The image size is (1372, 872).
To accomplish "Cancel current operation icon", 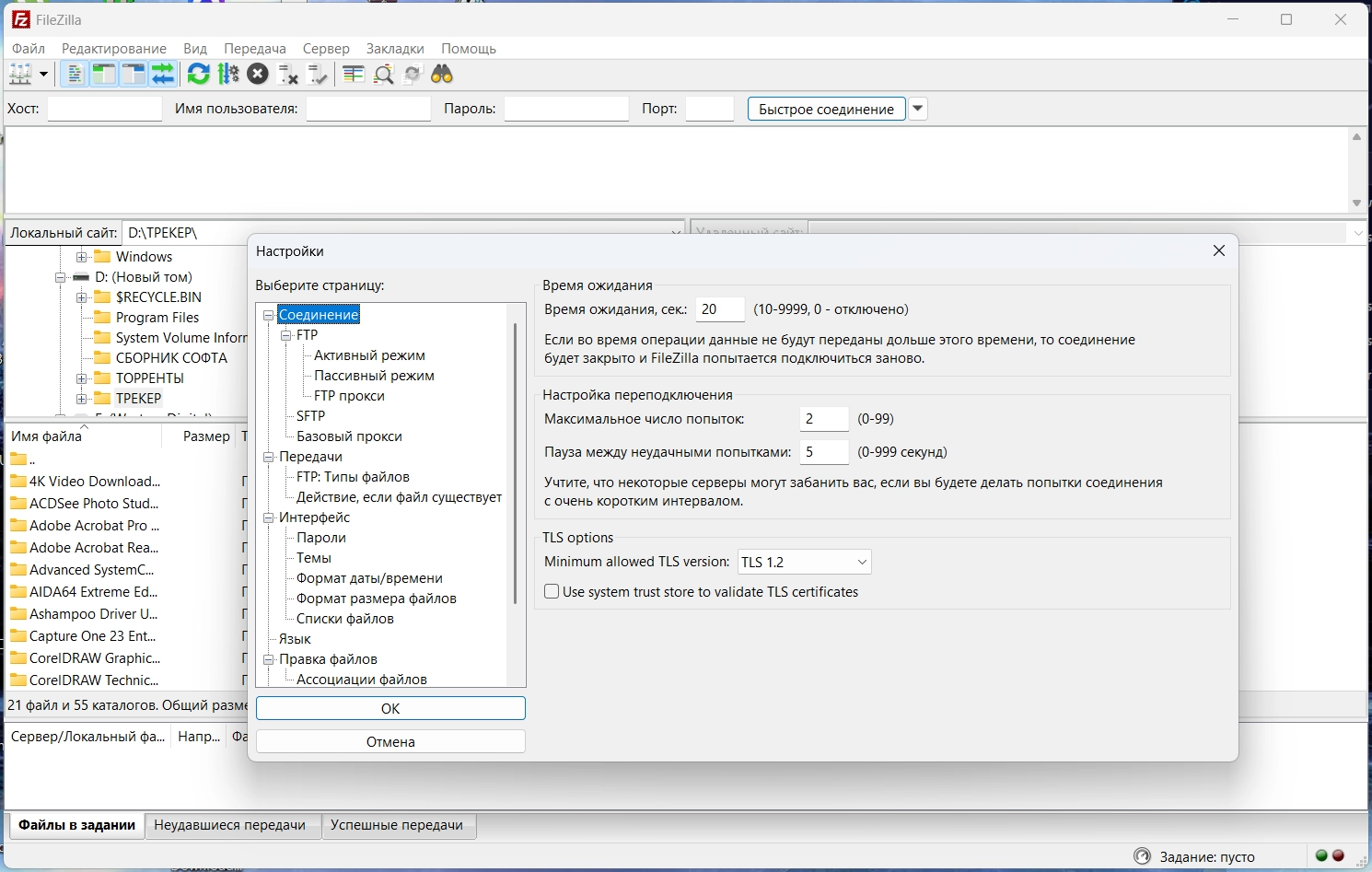I will (x=258, y=75).
